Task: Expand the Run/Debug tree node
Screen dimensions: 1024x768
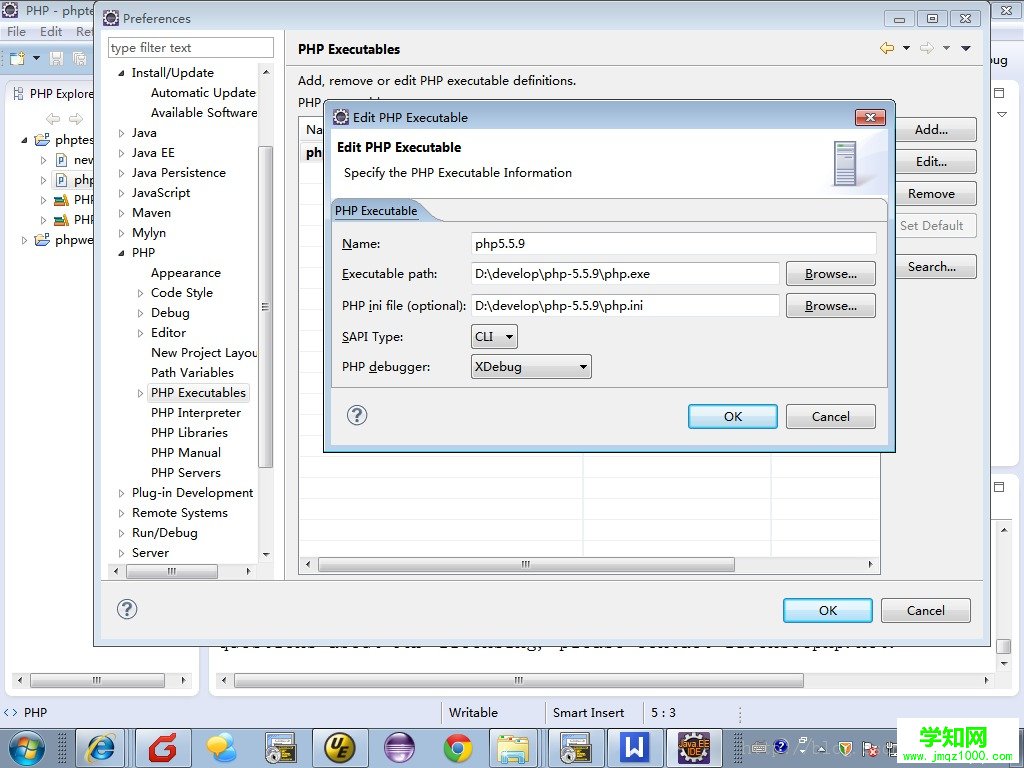Action: pos(121,533)
